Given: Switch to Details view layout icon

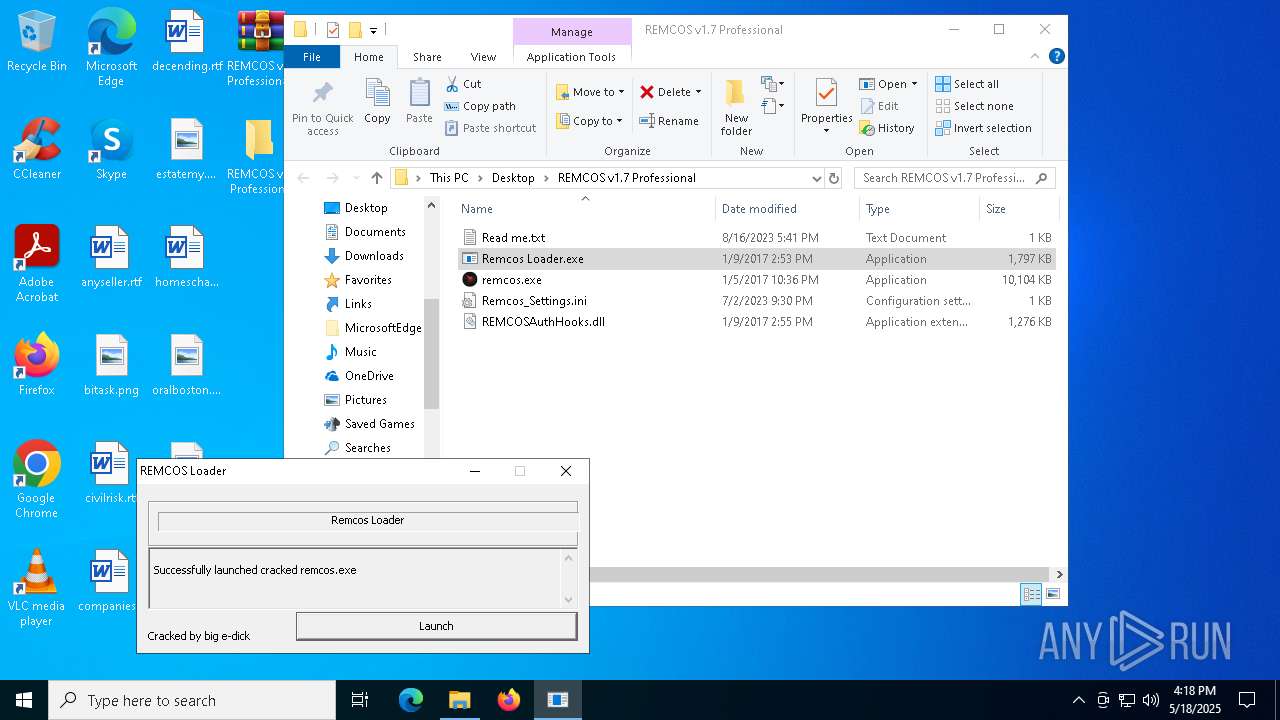Looking at the screenshot, I should click(1030, 594).
